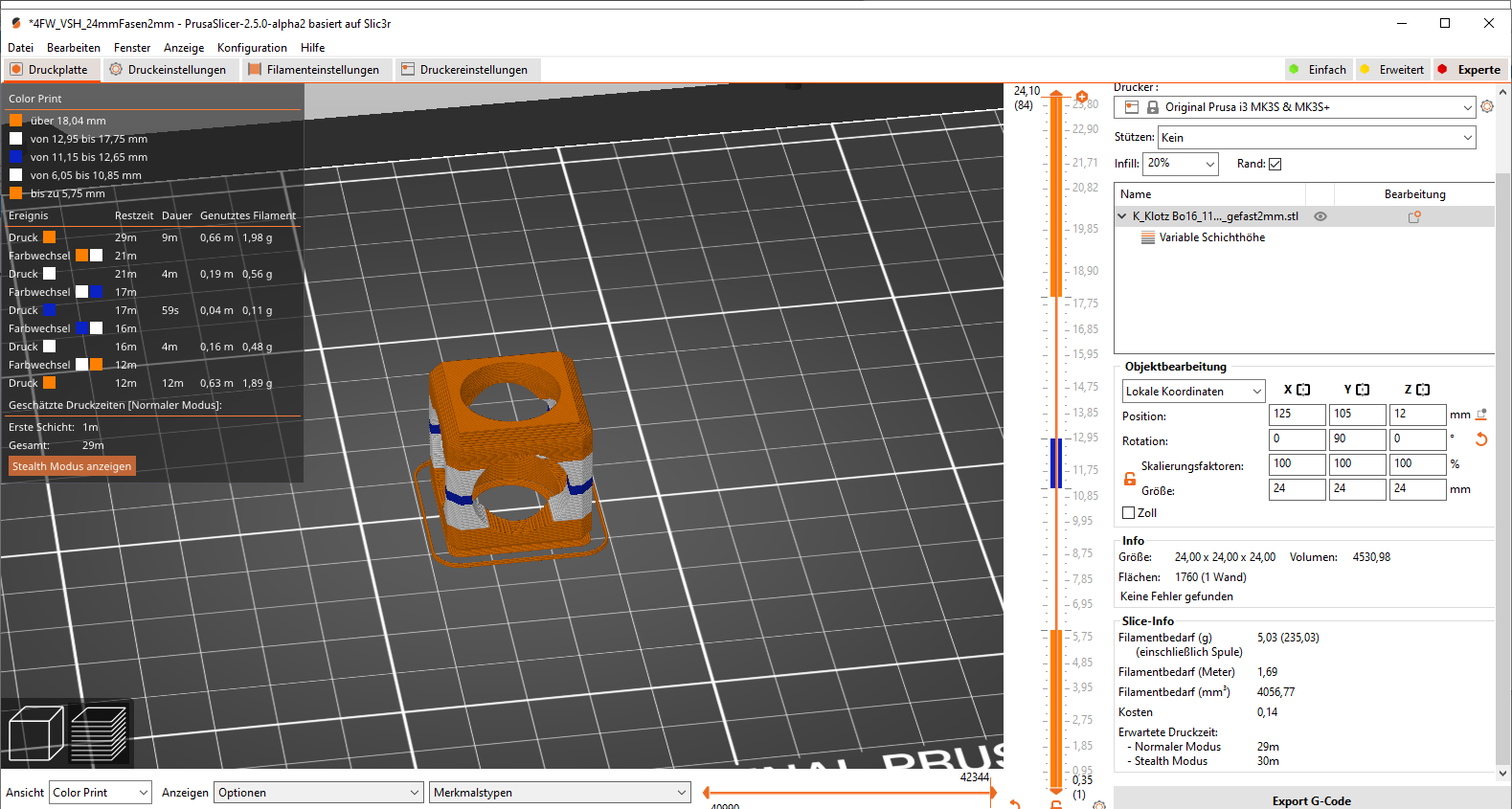Screen dimensions: 1512x809
Task: Click blue swatch in the 59s Druck row
Action: [x=49, y=310]
